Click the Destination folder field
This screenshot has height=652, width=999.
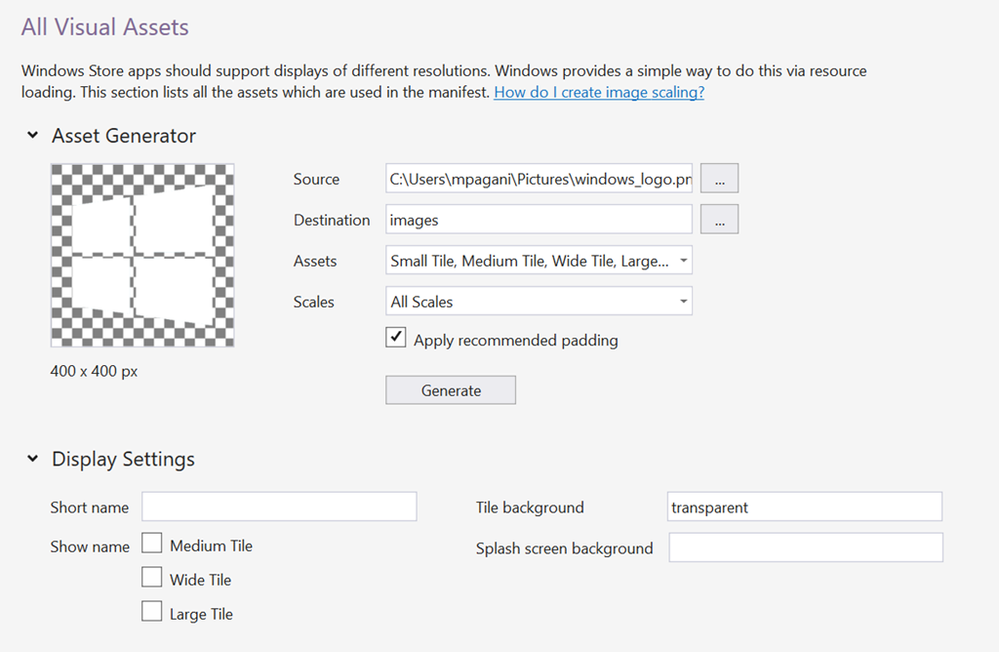[x=539, y=219]
